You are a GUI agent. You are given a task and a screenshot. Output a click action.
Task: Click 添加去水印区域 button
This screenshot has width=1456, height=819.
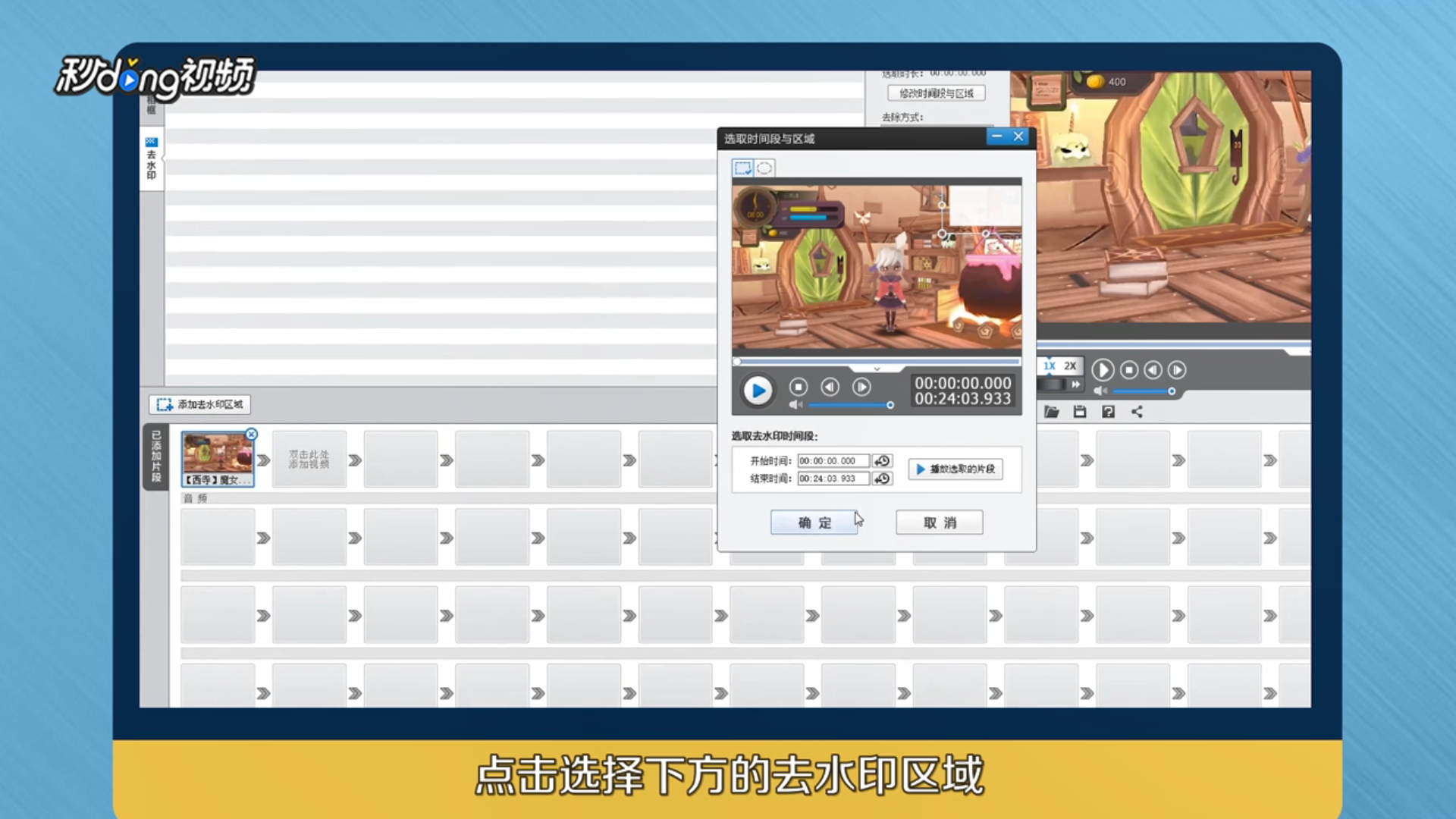click(x=200, y=405)
